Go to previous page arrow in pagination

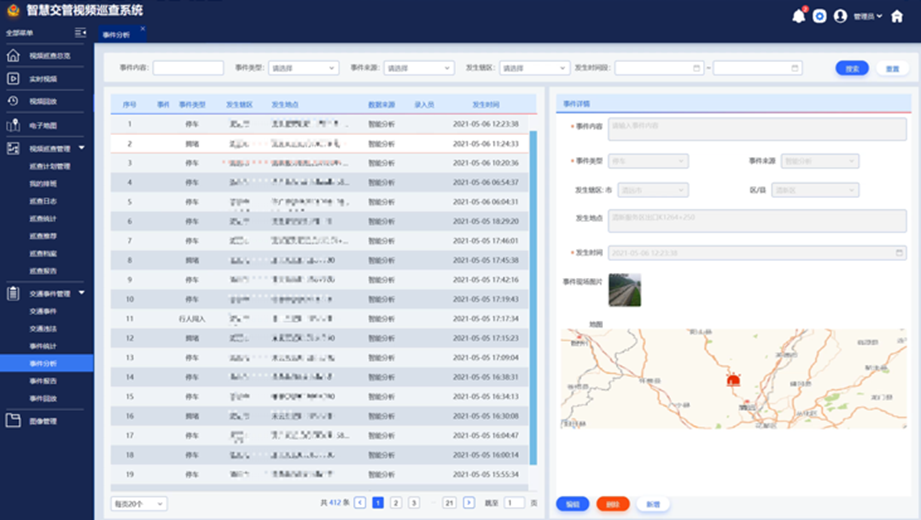click(360, 502)
